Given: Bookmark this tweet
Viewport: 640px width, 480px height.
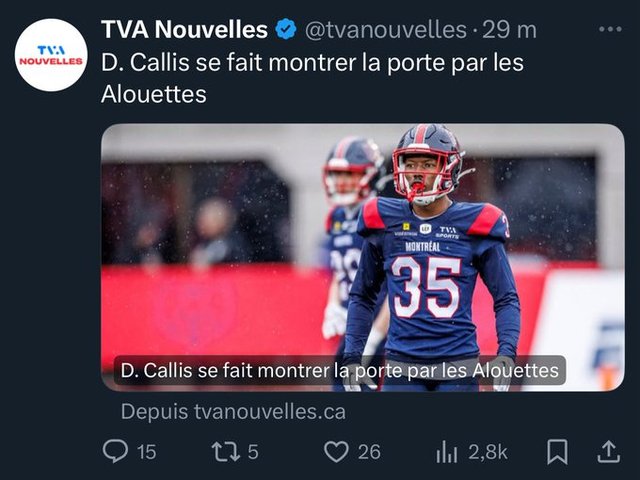Looking at the screenshot, I should click(x=557, y=451).
